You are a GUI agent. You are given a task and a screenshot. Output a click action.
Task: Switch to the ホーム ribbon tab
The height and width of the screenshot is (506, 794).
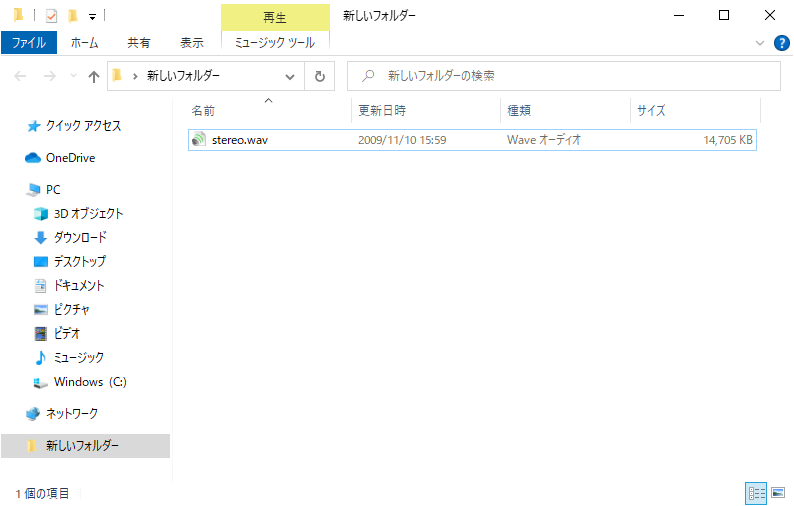pos(85,43)
